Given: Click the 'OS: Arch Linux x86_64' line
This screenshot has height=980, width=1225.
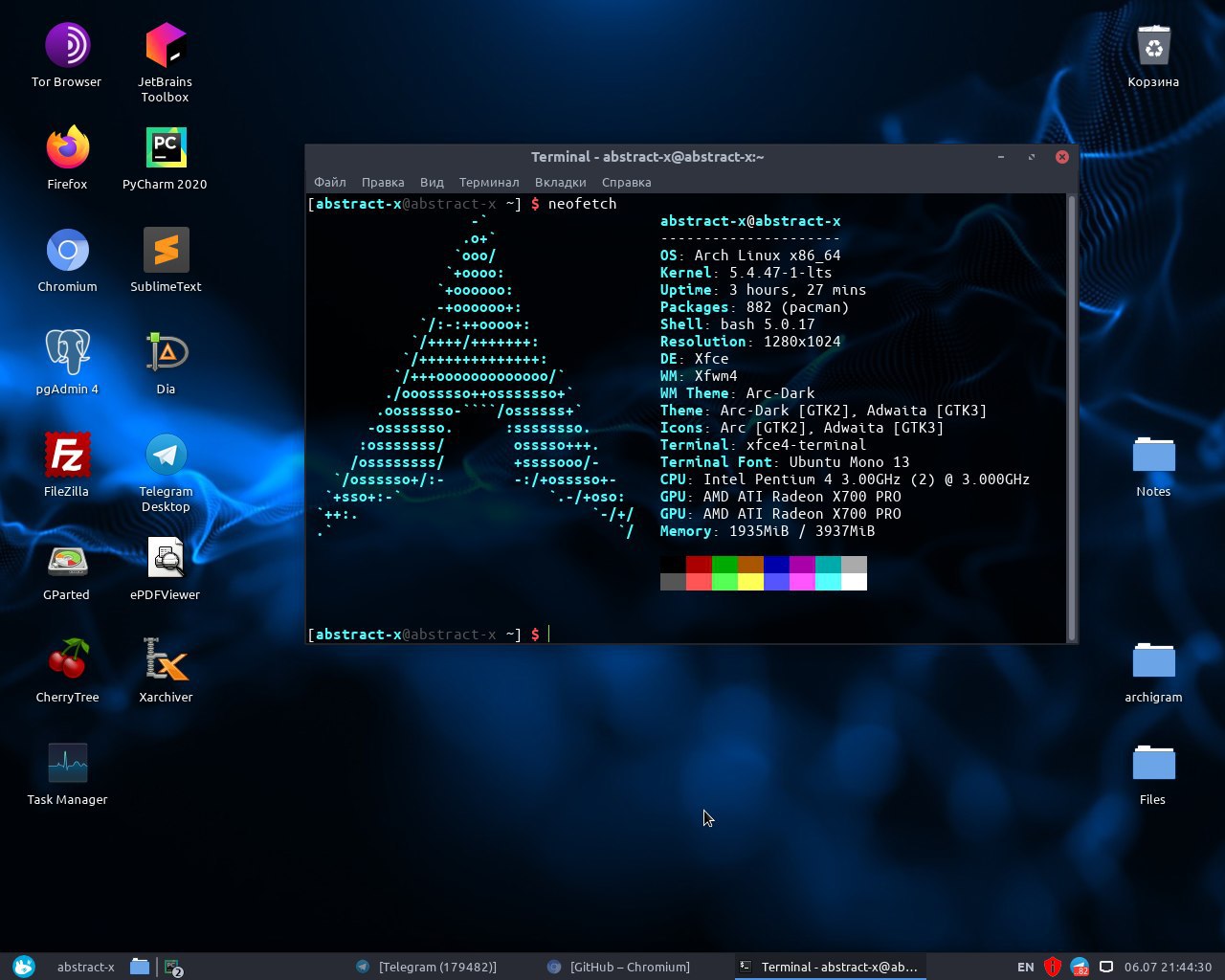Looking at the screenshot, I should (x=750, y=255).
